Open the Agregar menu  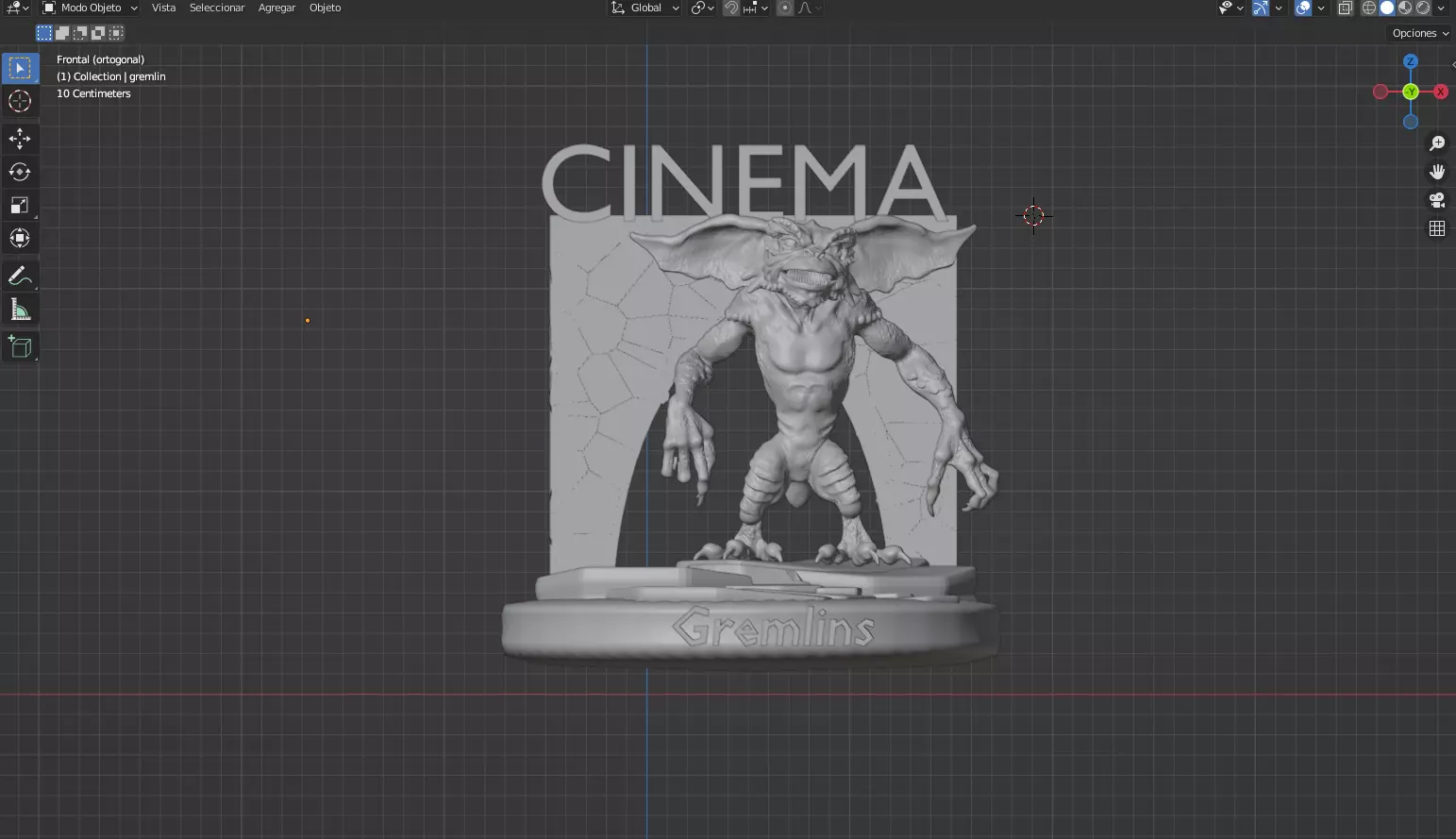(x=276, y=8)
